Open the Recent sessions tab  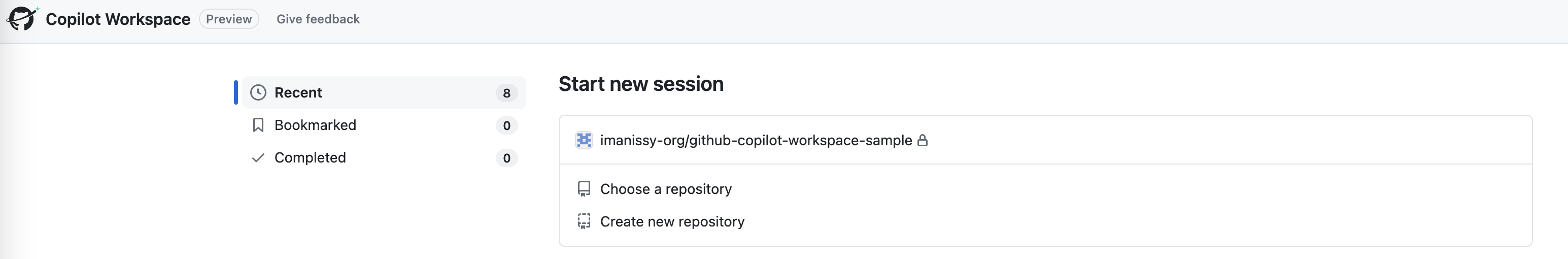click(298, 92)
